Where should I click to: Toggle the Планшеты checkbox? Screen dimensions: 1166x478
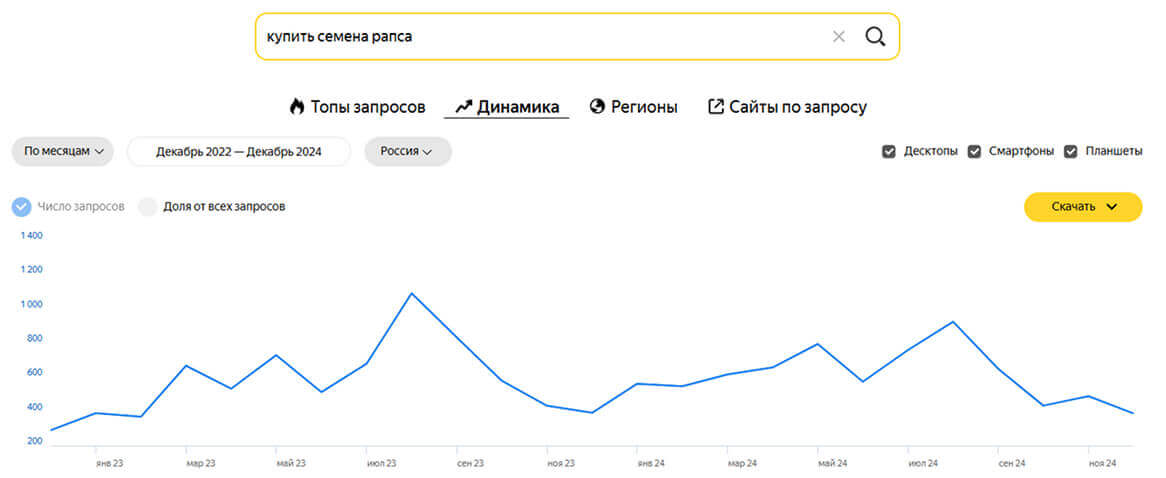point(1071,152)
